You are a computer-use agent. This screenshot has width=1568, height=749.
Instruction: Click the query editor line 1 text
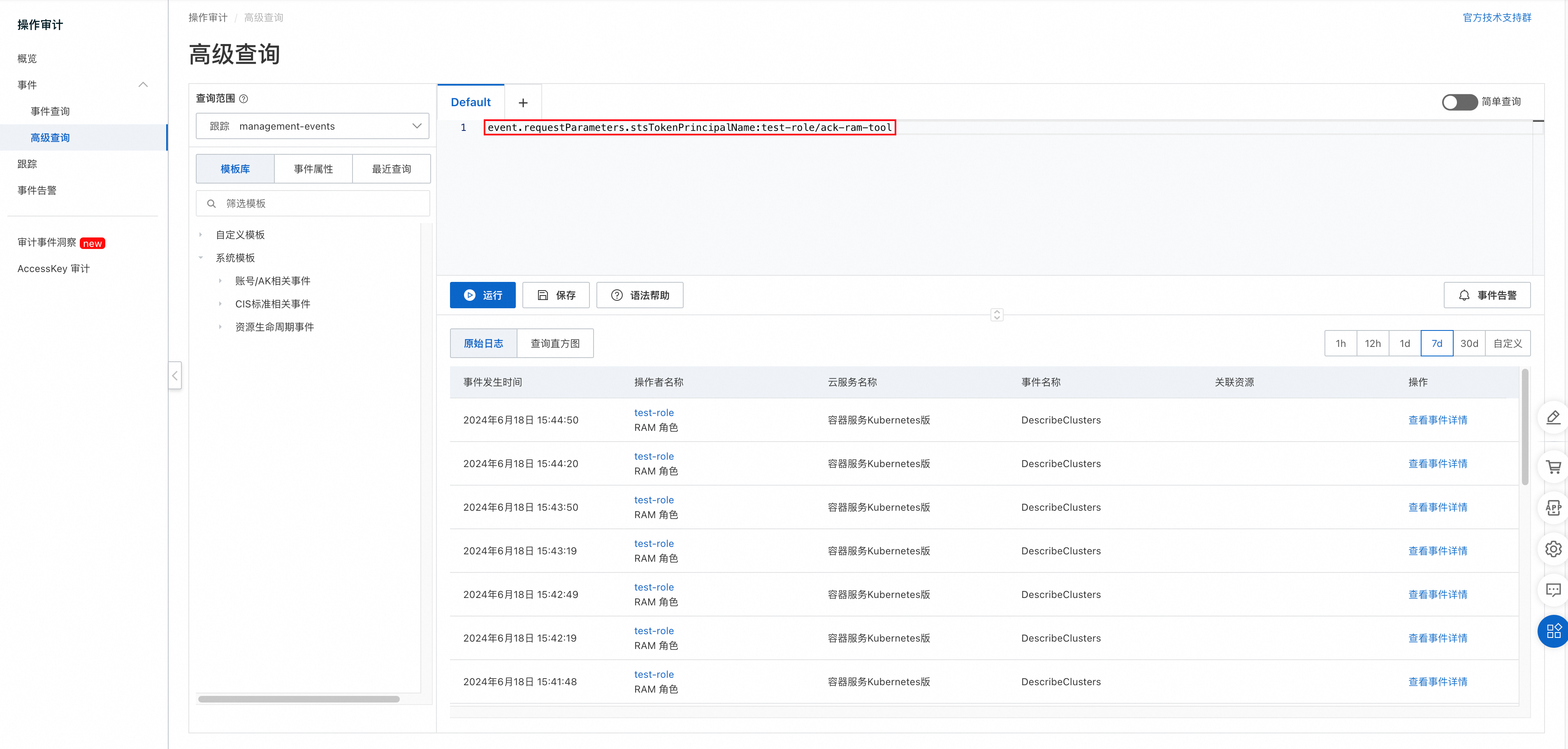point(690,128)
